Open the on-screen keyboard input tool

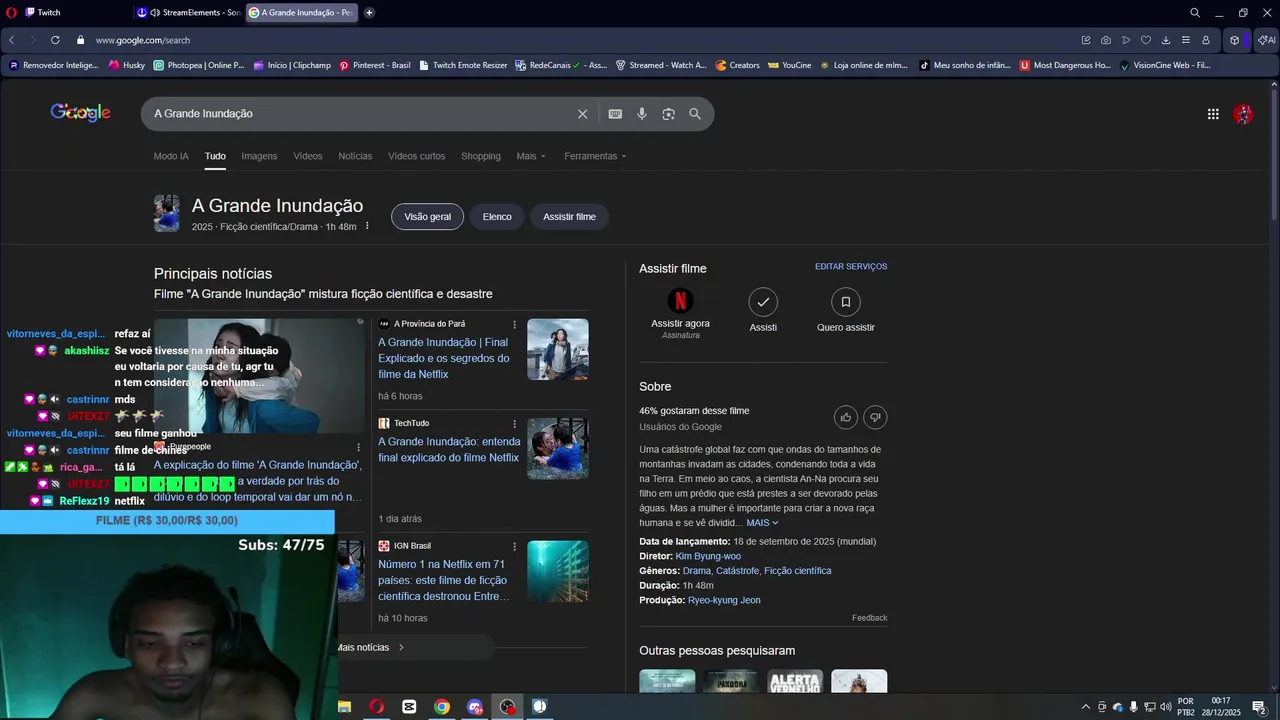[615, 114]
